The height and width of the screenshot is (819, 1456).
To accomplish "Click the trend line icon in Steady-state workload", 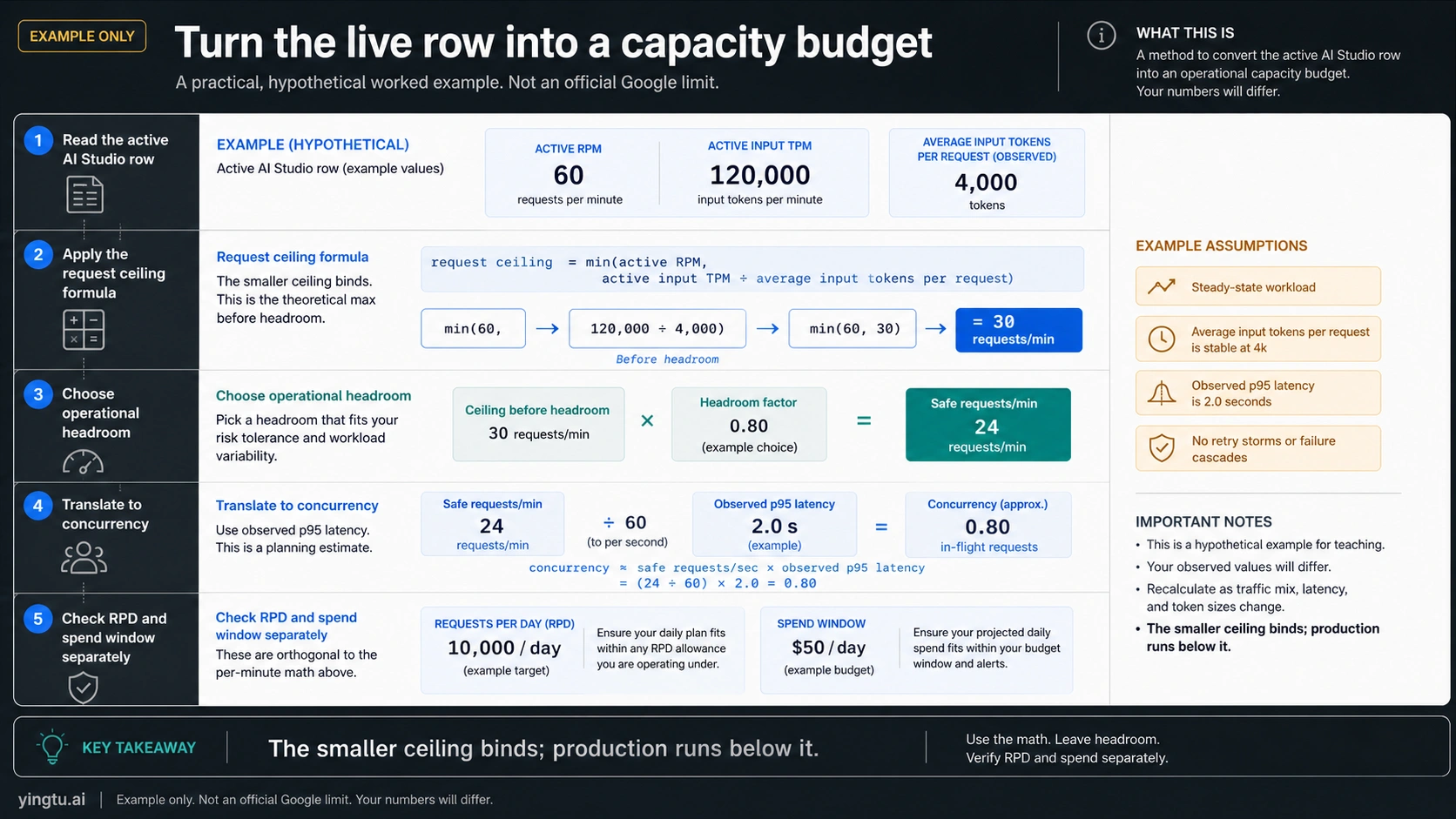I will click(1162, 286).
